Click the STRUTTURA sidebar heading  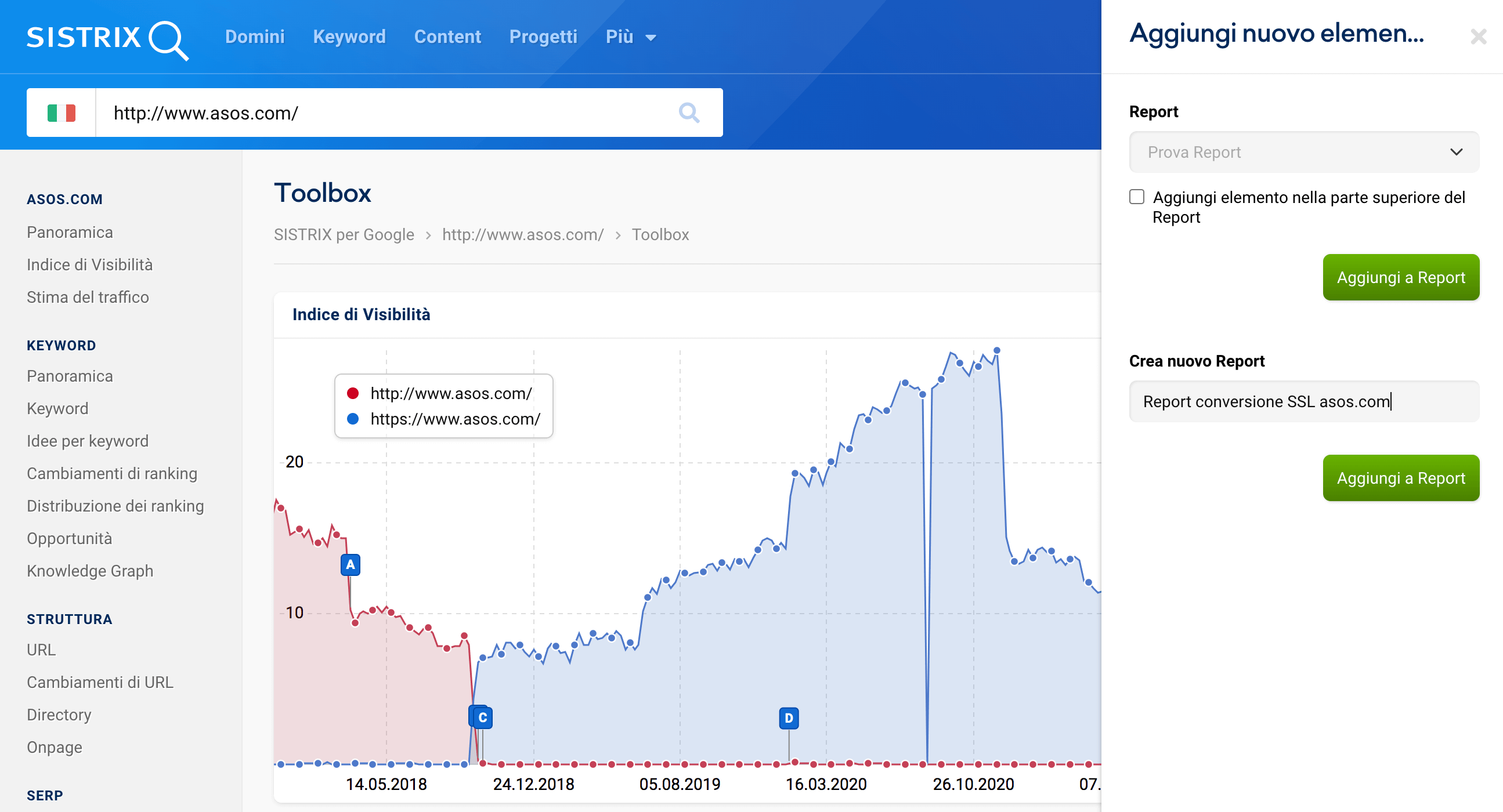(x=70, y=619)
